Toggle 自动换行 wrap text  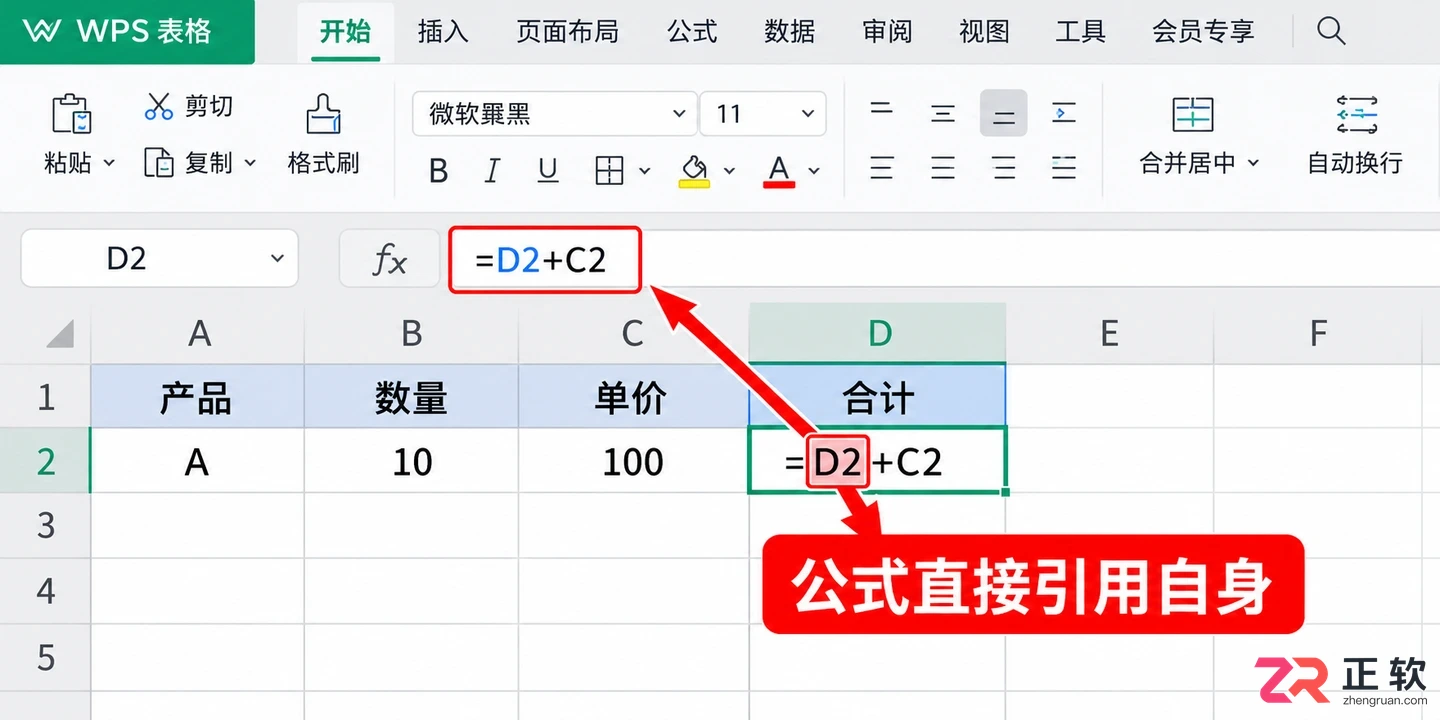(x=1355, y=136)
